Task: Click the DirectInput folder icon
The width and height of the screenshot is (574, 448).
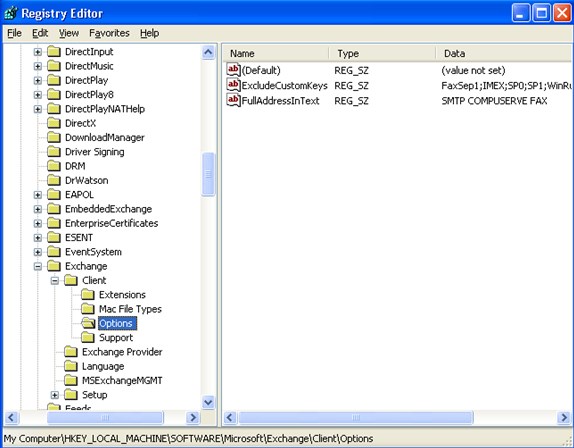Action: point(54,52)
